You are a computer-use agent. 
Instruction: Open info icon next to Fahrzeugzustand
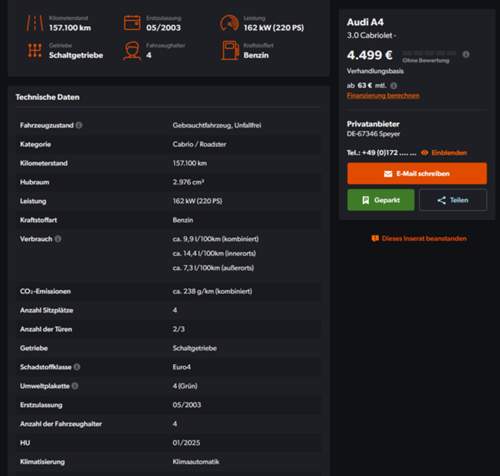(x=79, y=125)
